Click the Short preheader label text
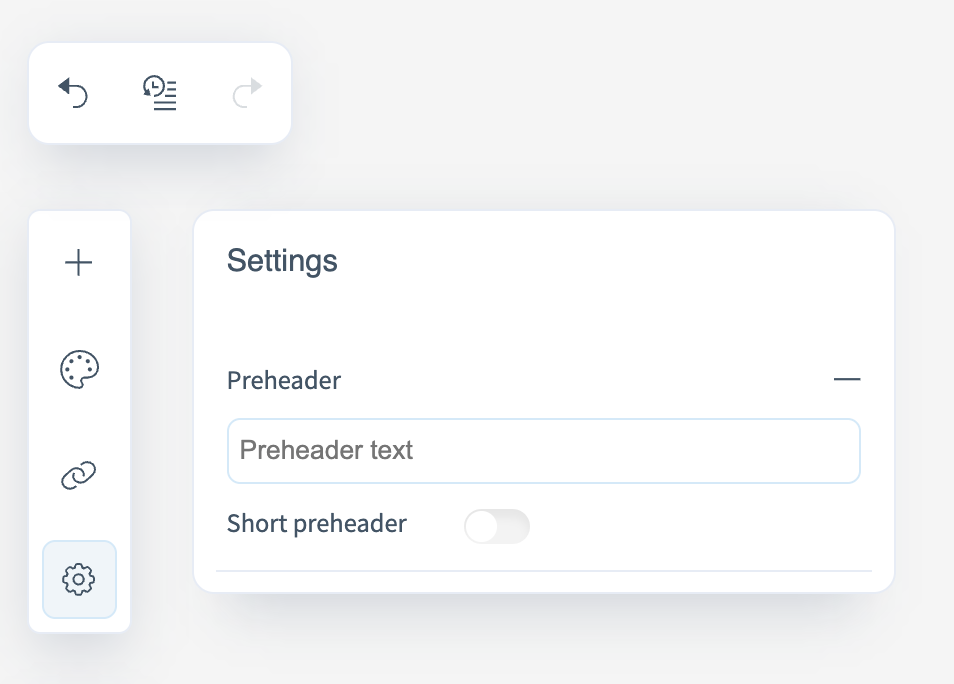Viewport: 954px width, 684px height. tap(316, 524)
